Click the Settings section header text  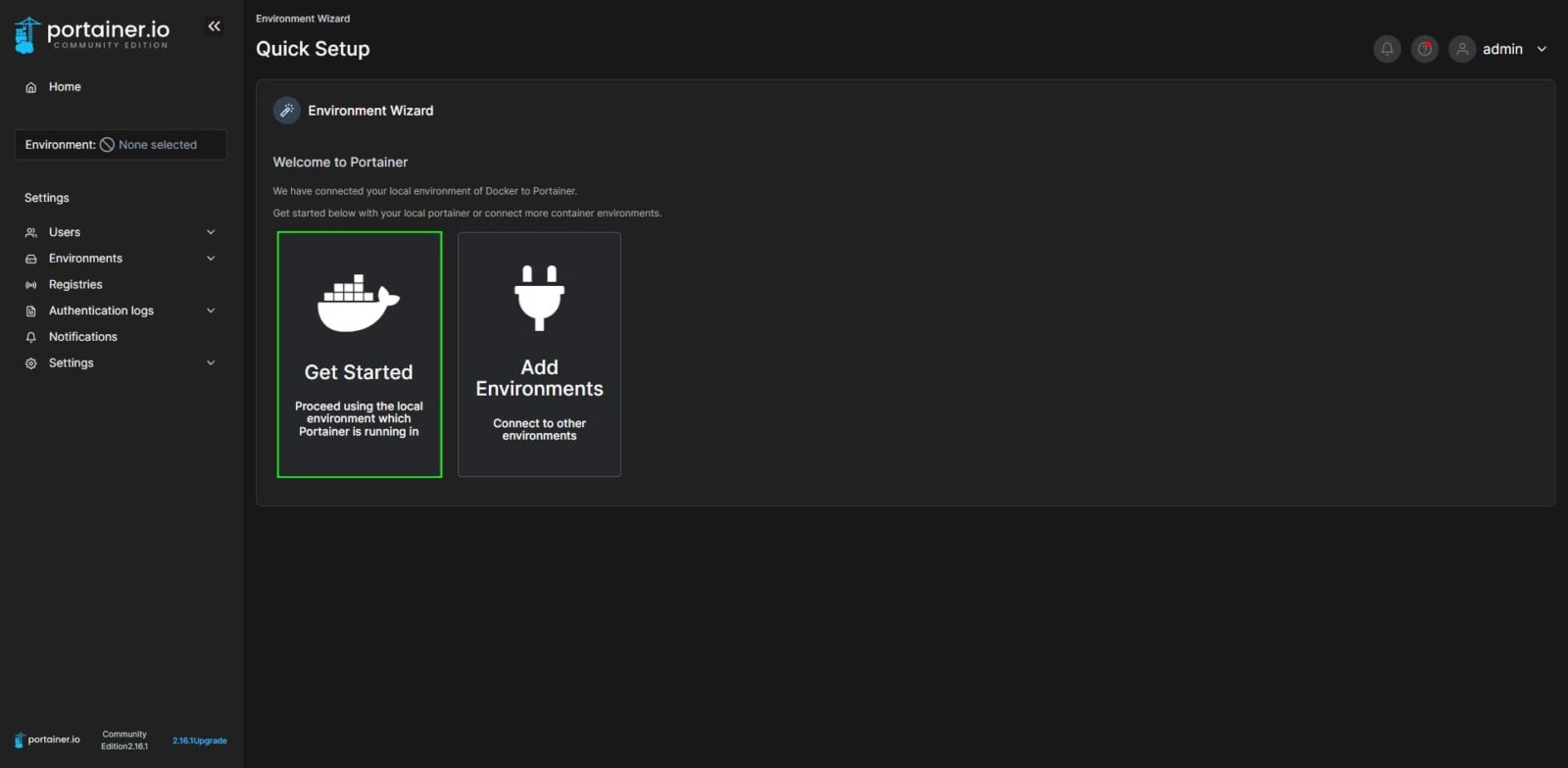click(47, 198)
